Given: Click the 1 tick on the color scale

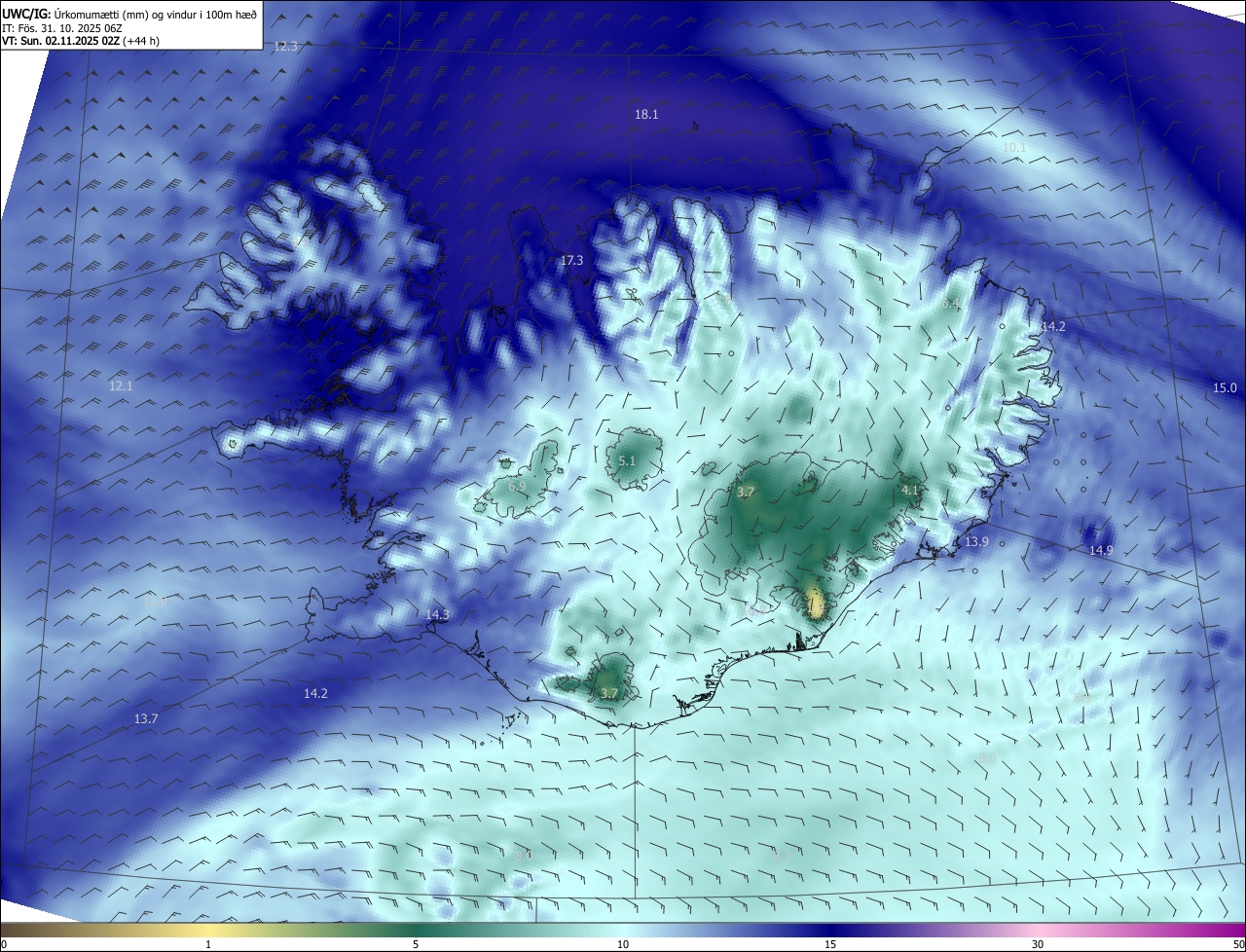Looking at the screenshot, I should (208, 944).
